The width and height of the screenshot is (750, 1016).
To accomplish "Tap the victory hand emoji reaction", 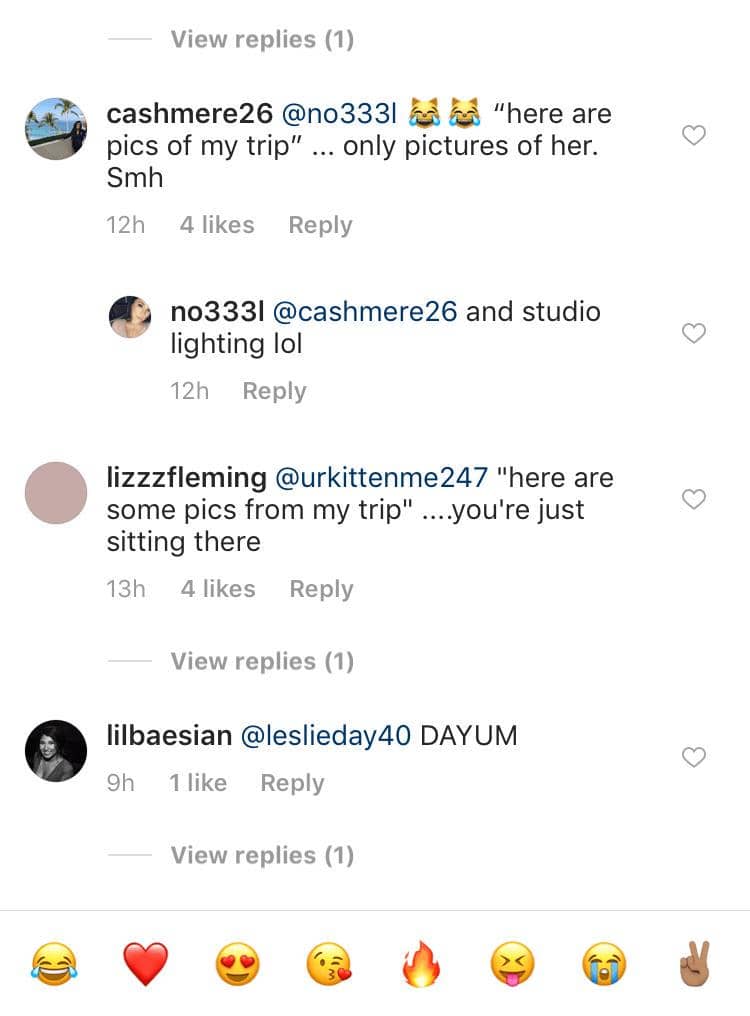I will tap(695, 965).
